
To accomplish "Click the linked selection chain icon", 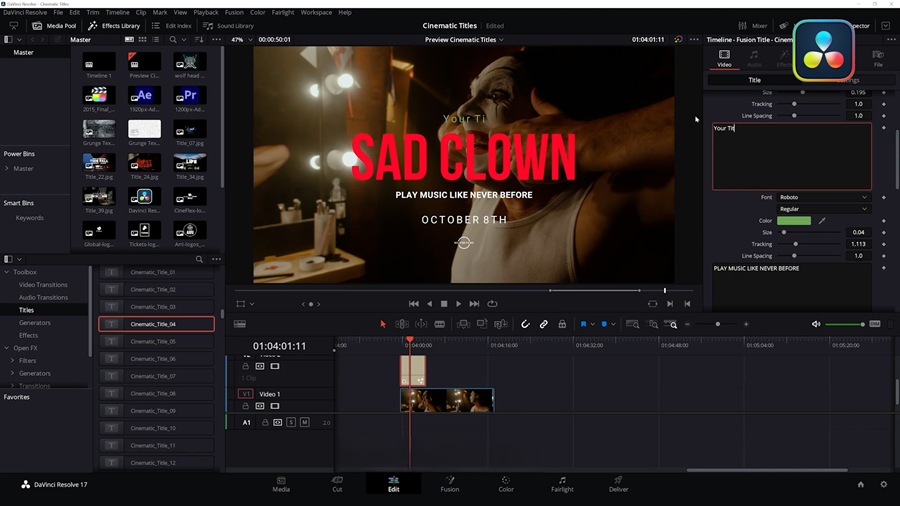I will coord(543,324).
